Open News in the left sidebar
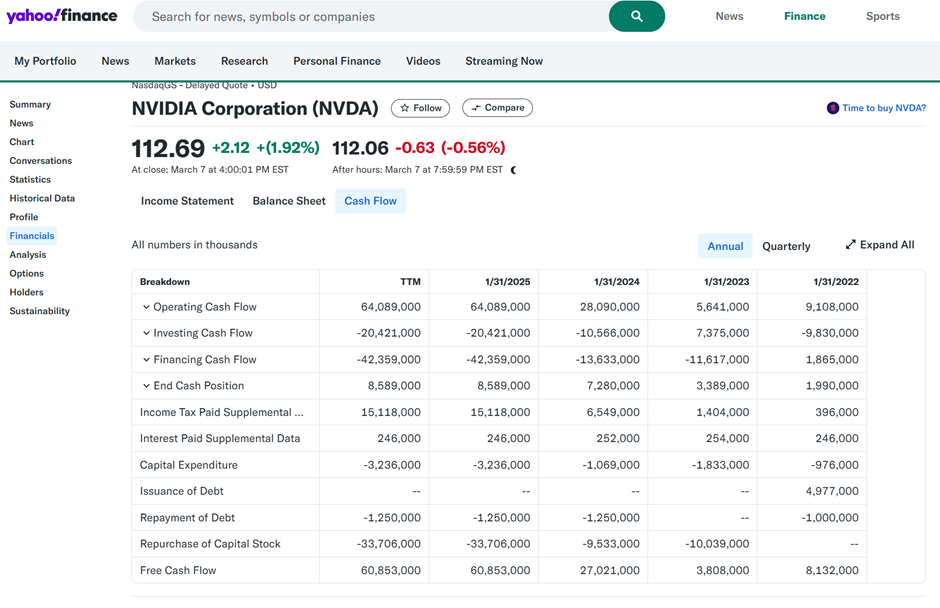The width and height of the screenshot is (940, 608). click(22, 123)
